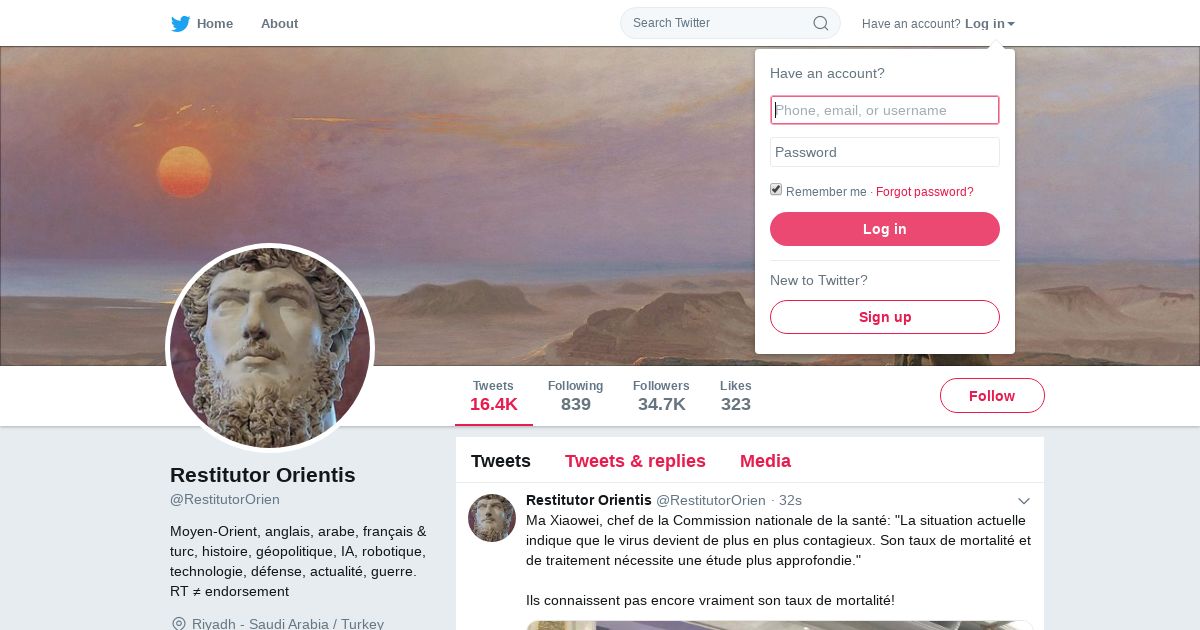Click in the Search Twitter box

click(x=720, y=23)
